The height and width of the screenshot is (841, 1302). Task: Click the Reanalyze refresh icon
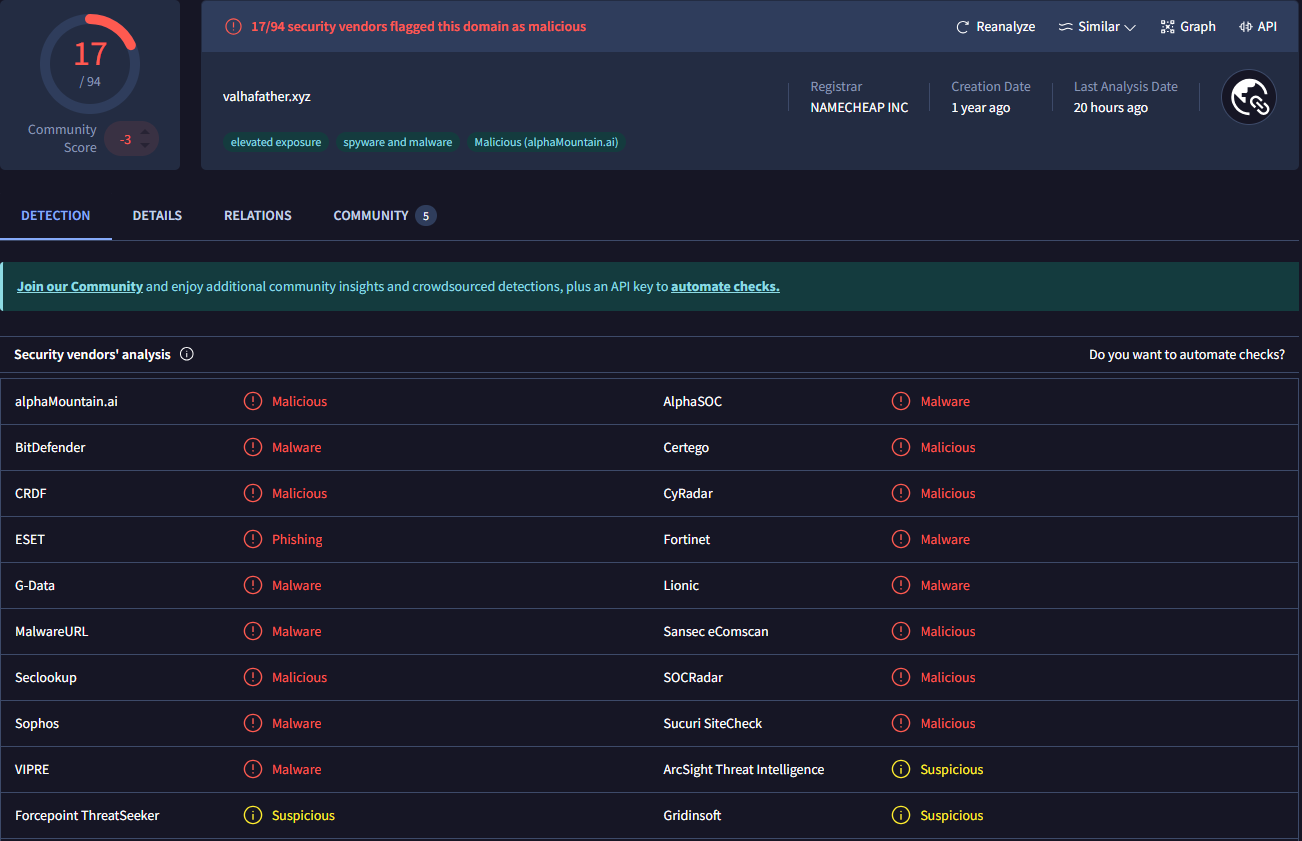(963, 27)
